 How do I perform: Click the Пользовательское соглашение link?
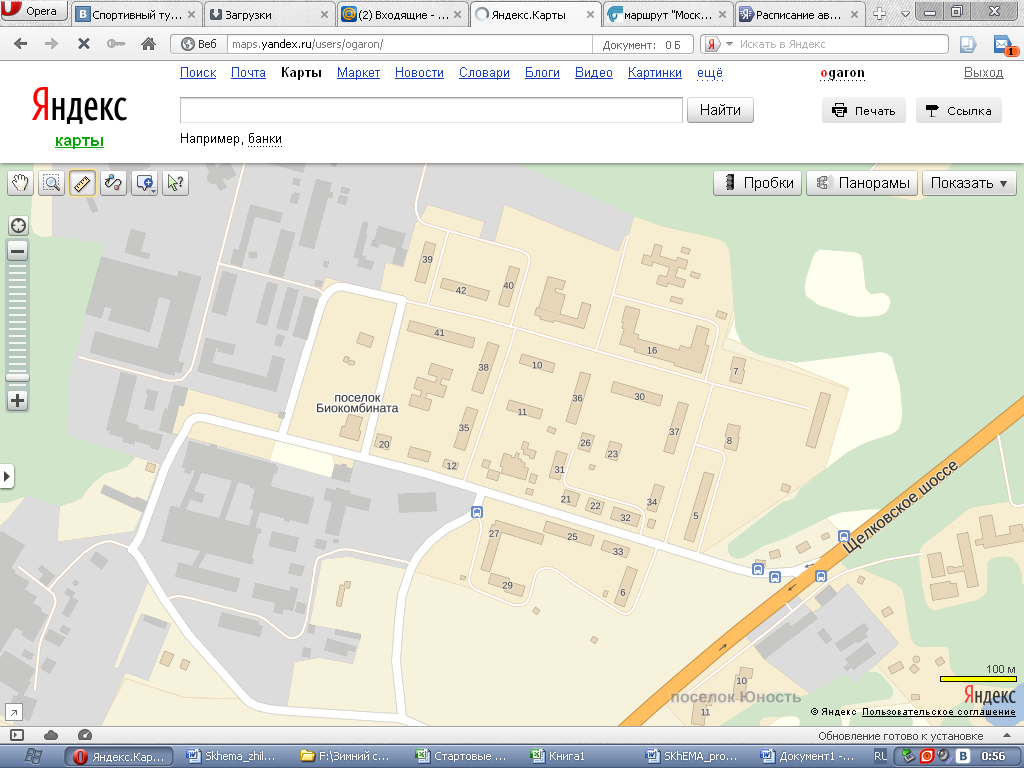[x=938, y=712]
